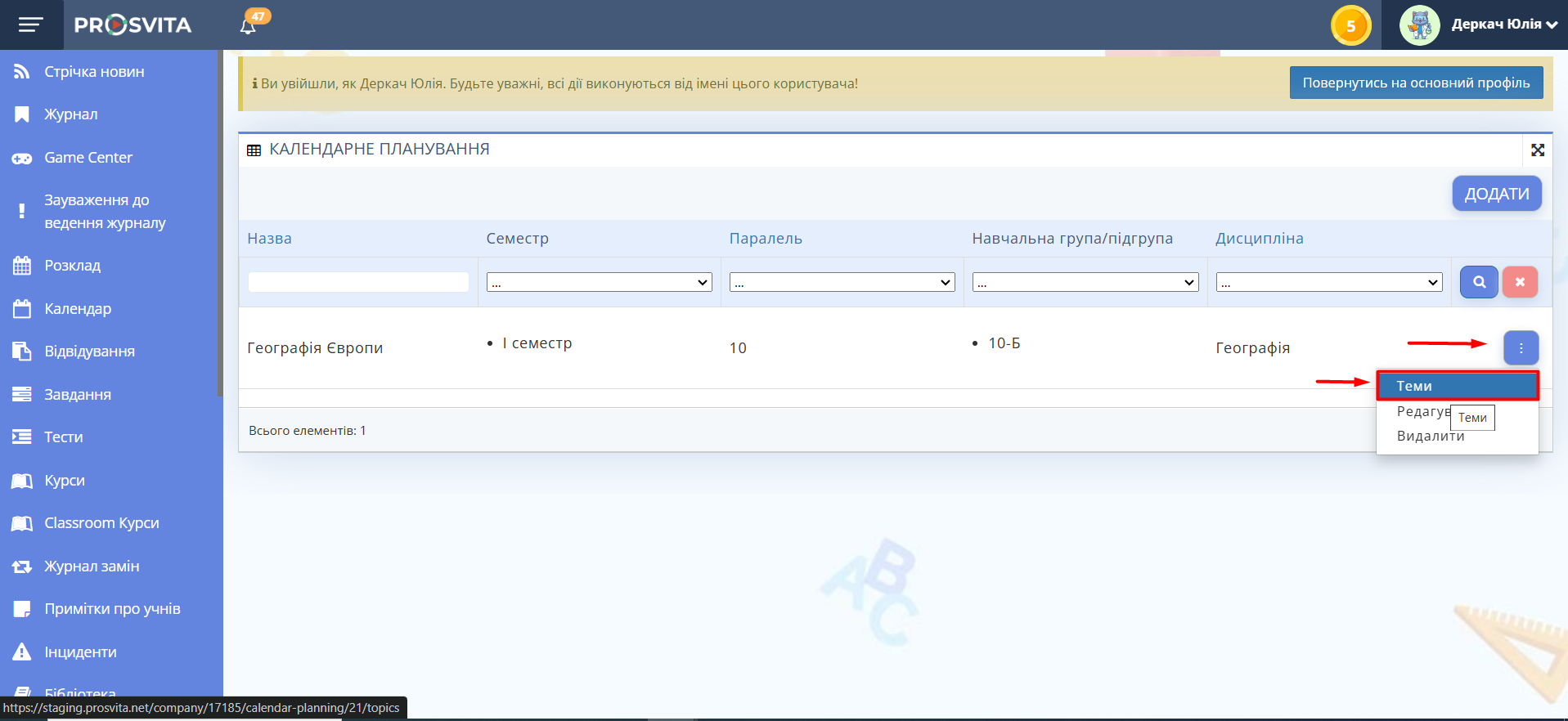Click the user avatar picture
Screen dimensions: 1568x721
point(1419,25)
